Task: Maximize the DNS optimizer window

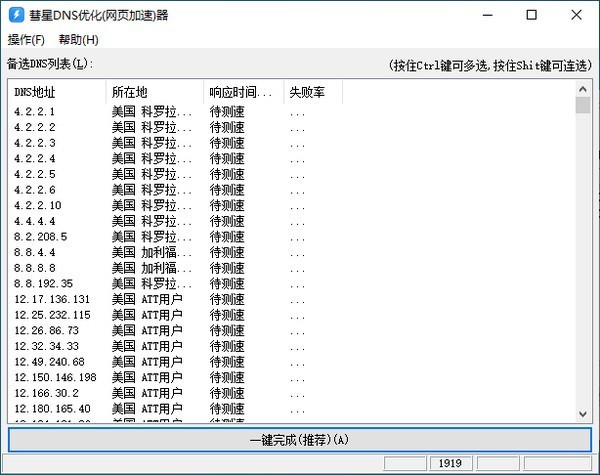Action: tap(530, 16)
